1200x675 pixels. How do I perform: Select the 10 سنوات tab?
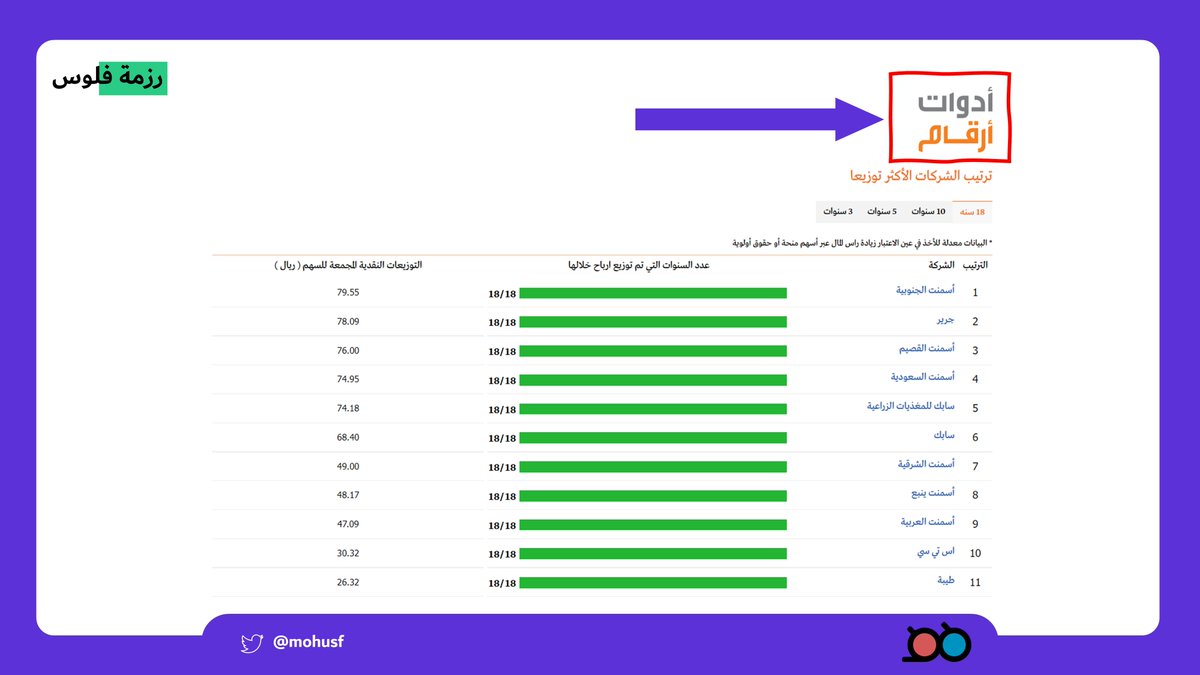point(927,212)
